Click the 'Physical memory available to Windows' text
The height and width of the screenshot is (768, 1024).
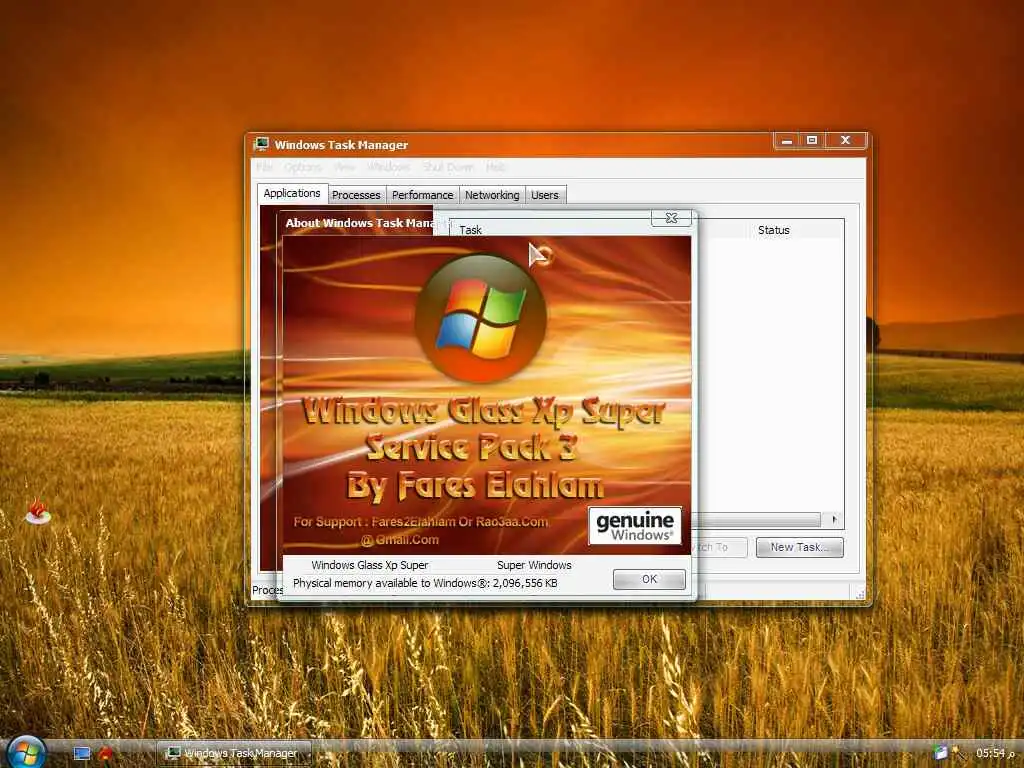[x=424, y=583]
